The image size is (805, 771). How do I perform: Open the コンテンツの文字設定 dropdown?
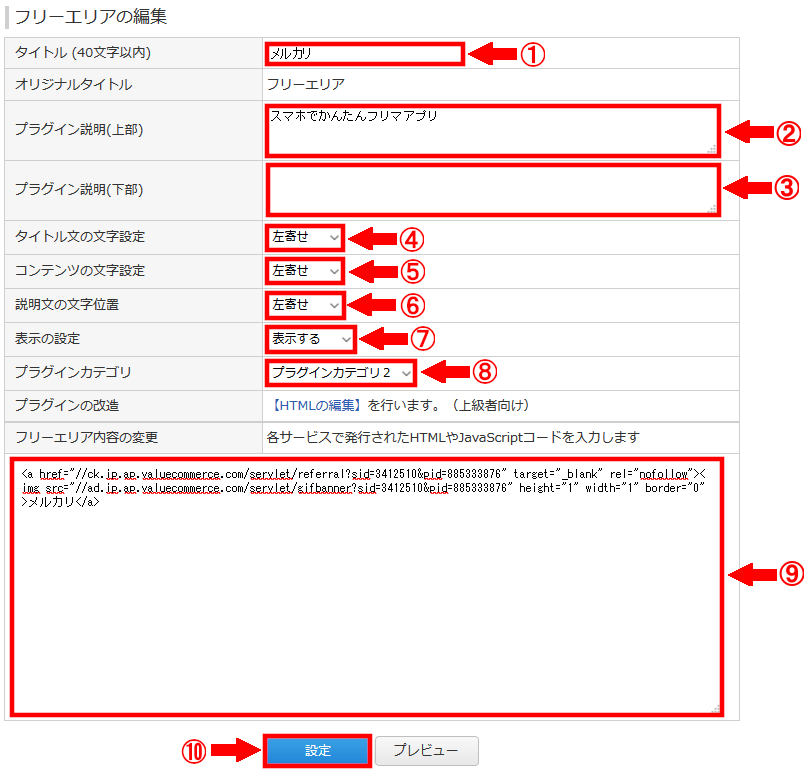coord(305,271)
